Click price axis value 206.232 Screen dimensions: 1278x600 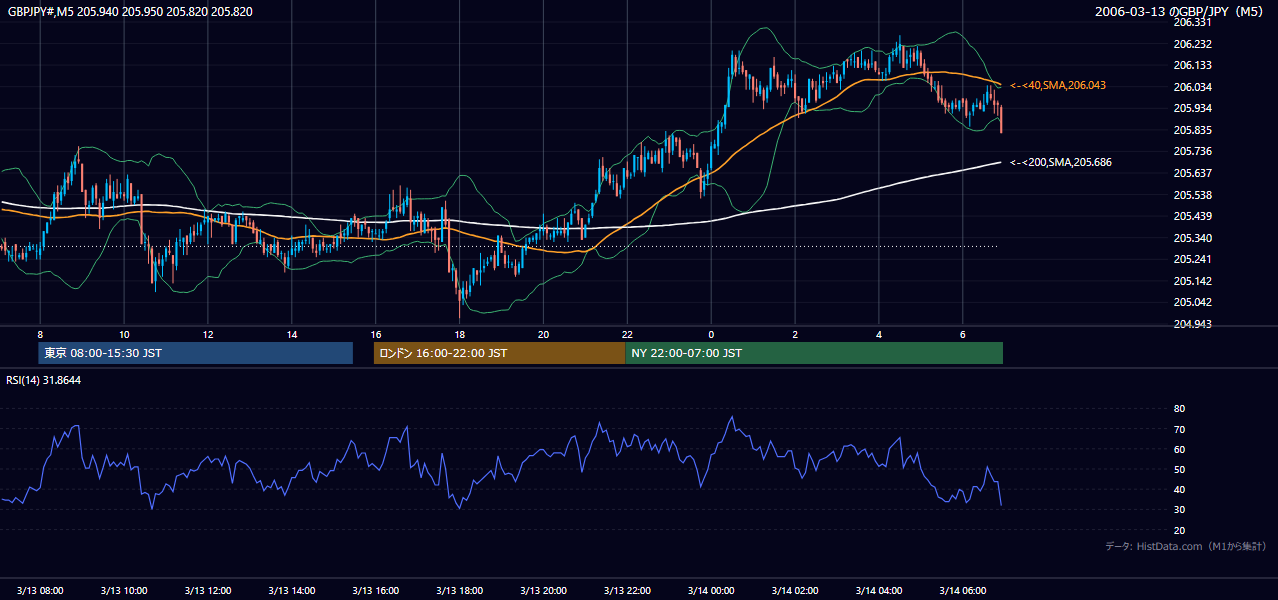1193,44
